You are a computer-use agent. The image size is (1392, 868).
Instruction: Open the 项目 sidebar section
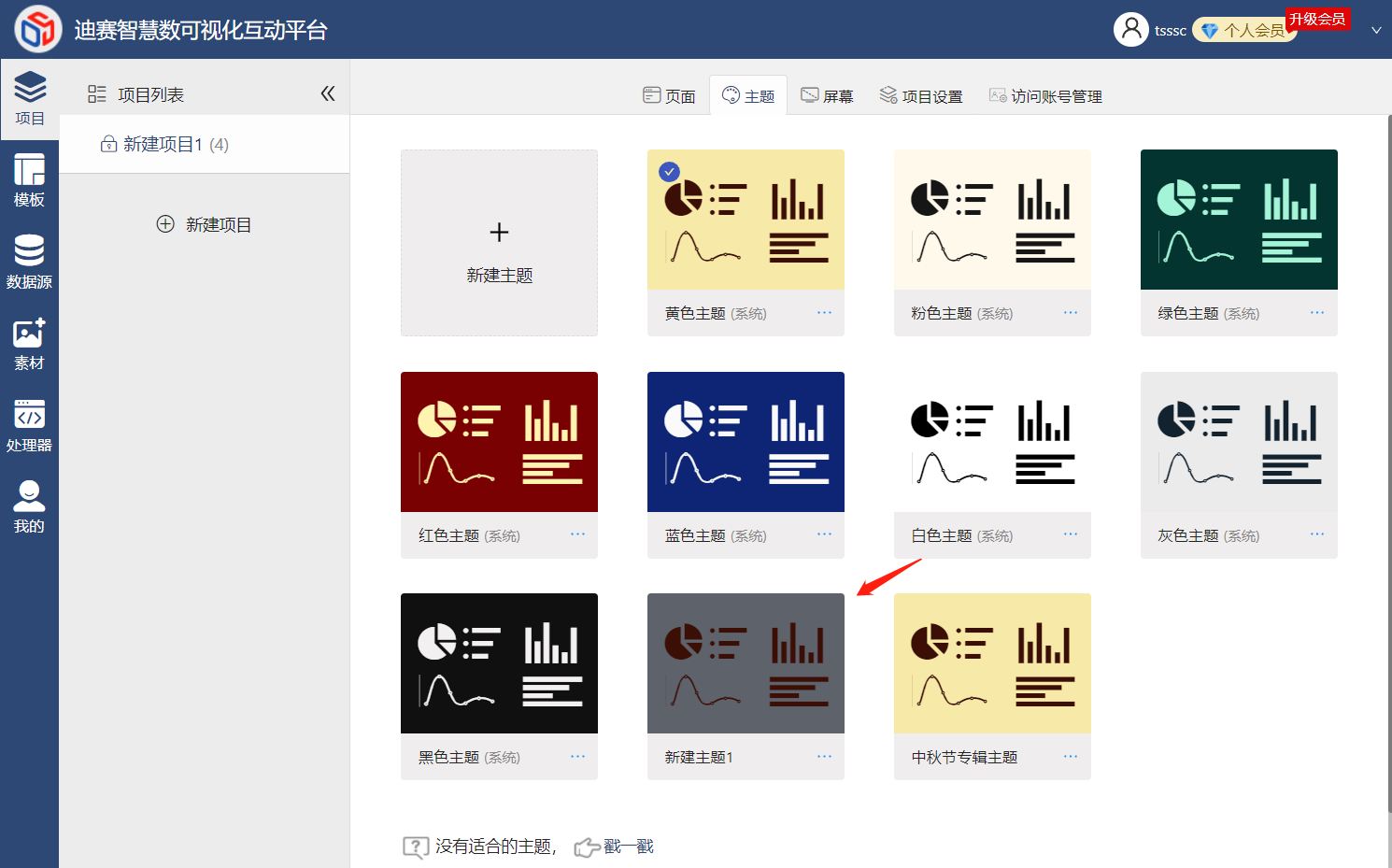tap(29, 99)
